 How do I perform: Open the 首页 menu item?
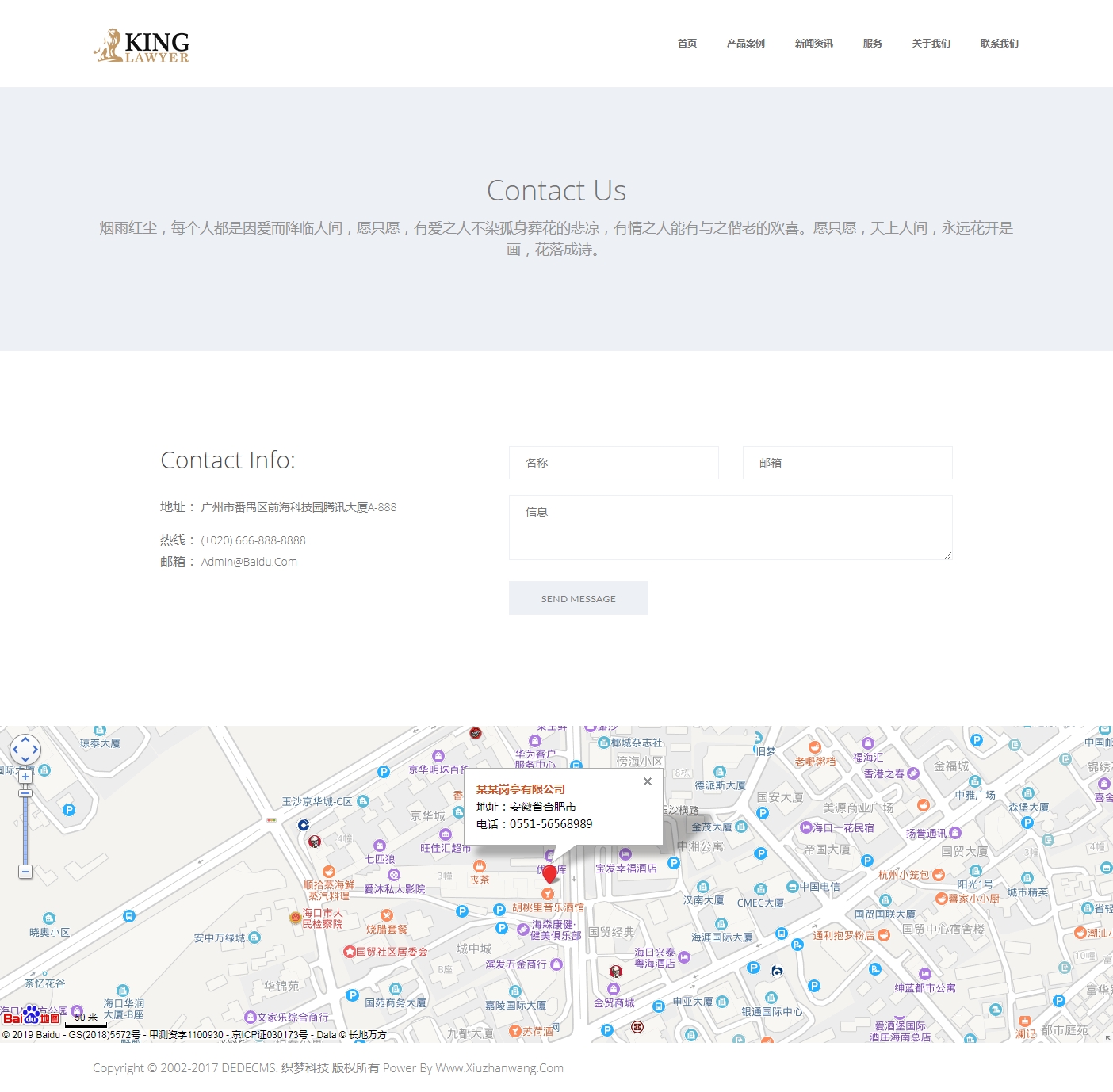687,44
